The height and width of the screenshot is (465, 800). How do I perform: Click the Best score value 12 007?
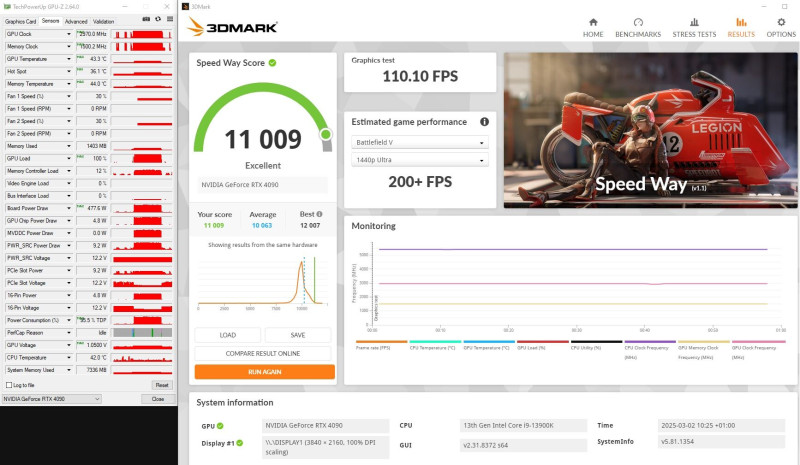pyautogui.click(x=310, y=225)
